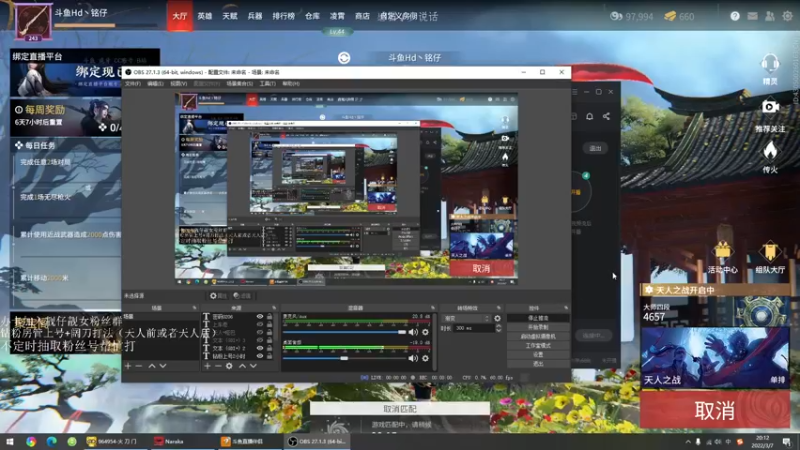This screenshot has height=450, width=800.
Task: Open the 场景集合(S) menu in OBS
Action: pos(240,83)
